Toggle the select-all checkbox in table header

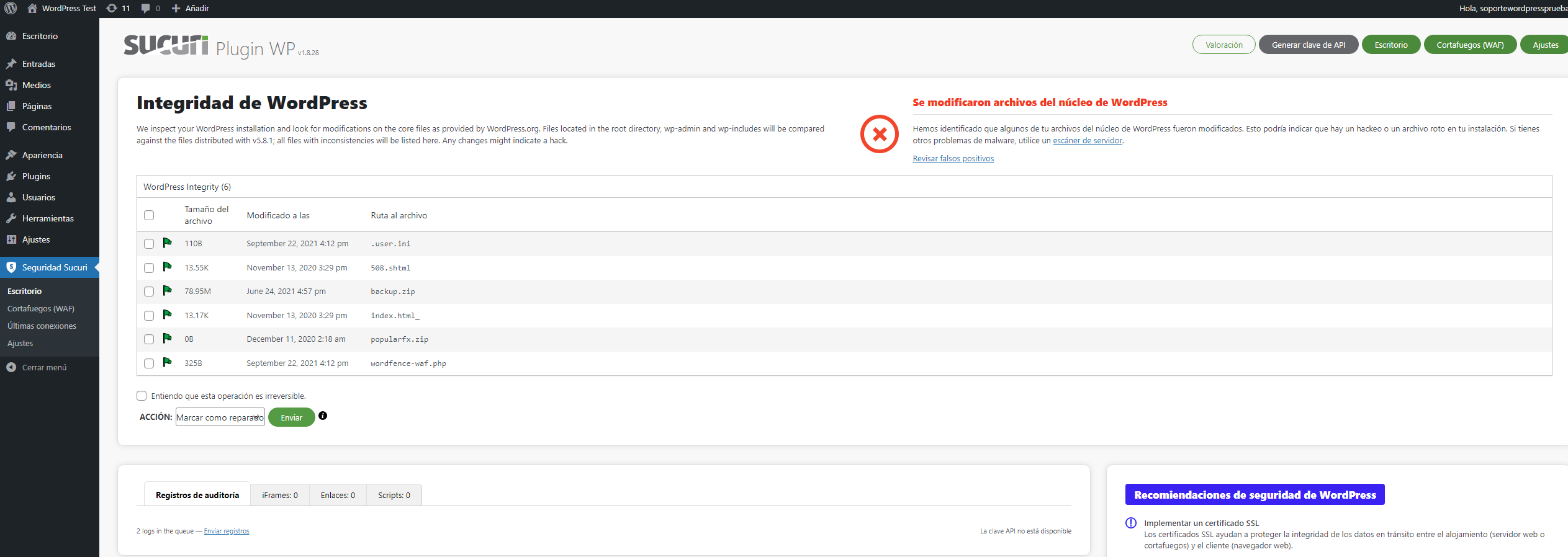coord(149,215)
